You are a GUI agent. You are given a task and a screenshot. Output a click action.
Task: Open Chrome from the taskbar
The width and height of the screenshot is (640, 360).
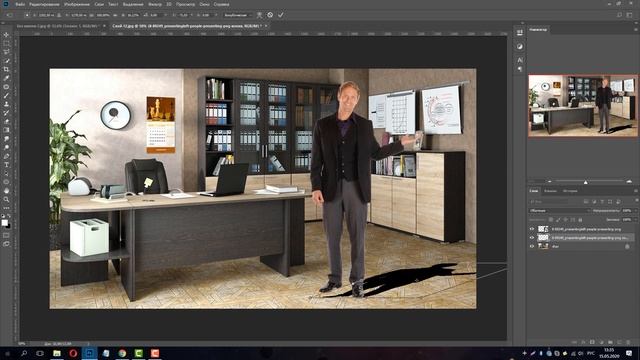[122, 353]
